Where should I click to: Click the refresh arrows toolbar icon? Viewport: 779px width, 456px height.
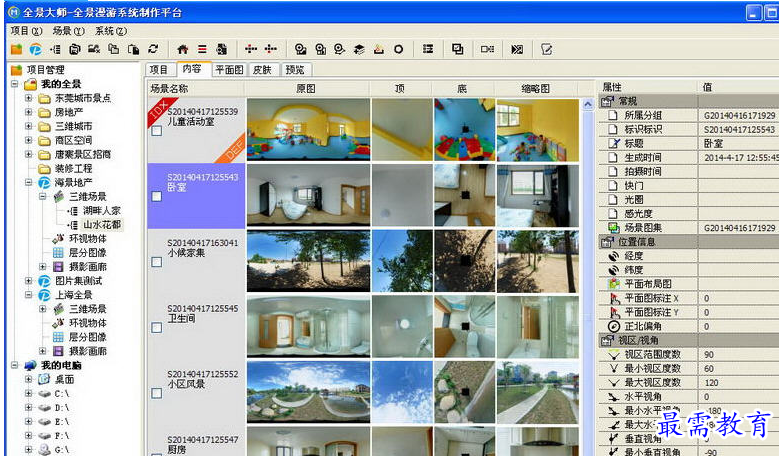(x=153, y=49)
